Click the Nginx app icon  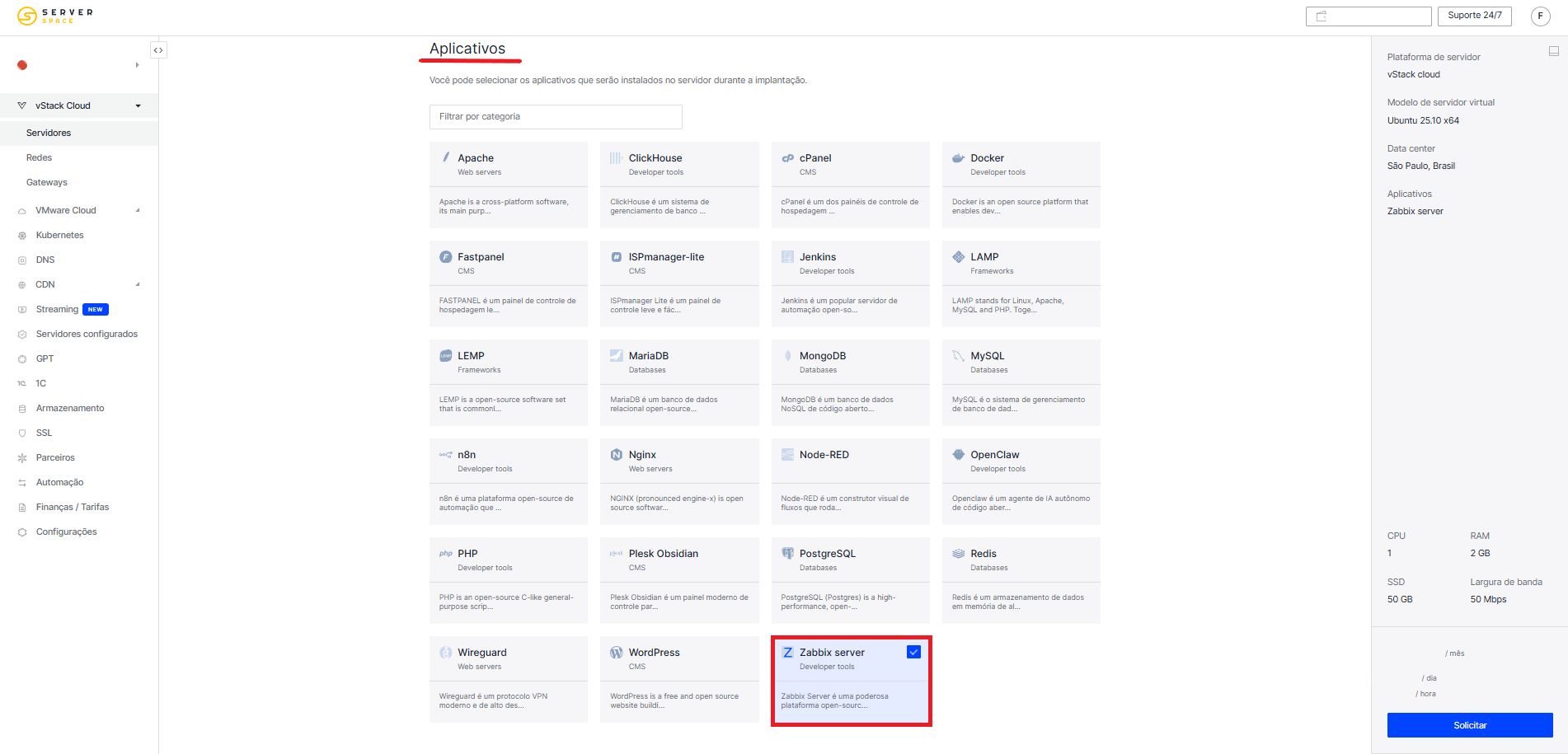coord(616,454)
